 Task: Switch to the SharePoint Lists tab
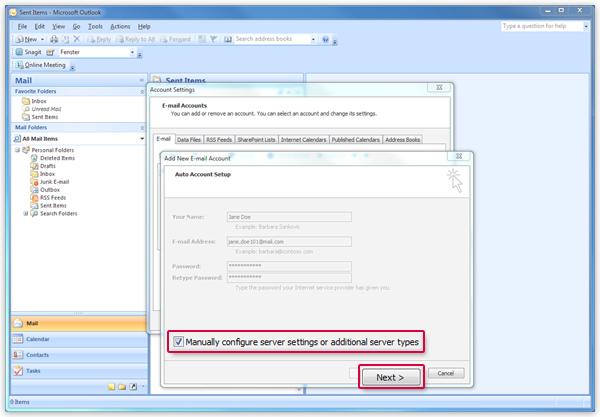click(256, 140)
